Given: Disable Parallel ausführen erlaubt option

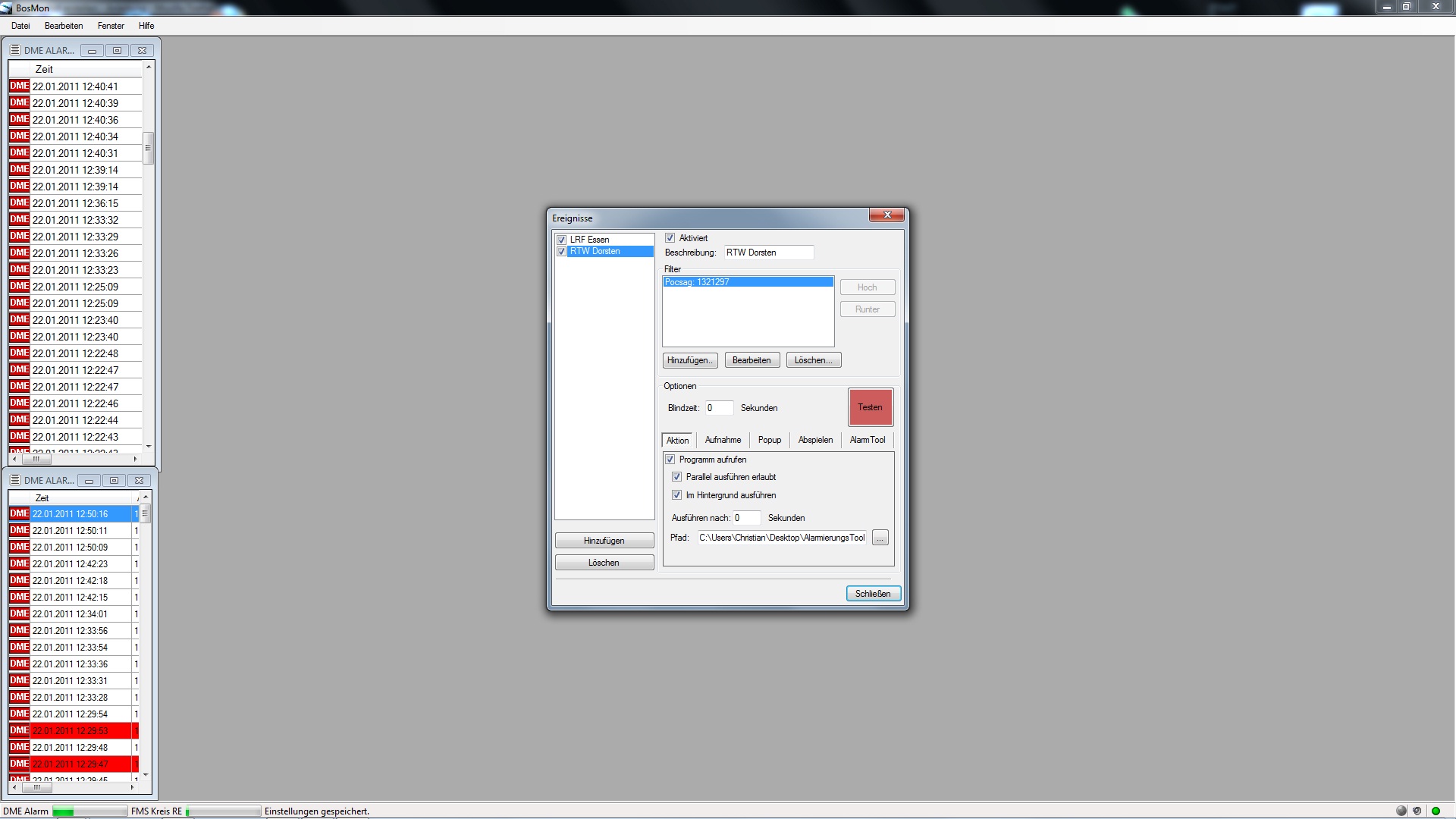Looking at the screenshot, I should [x=677, y=477].
